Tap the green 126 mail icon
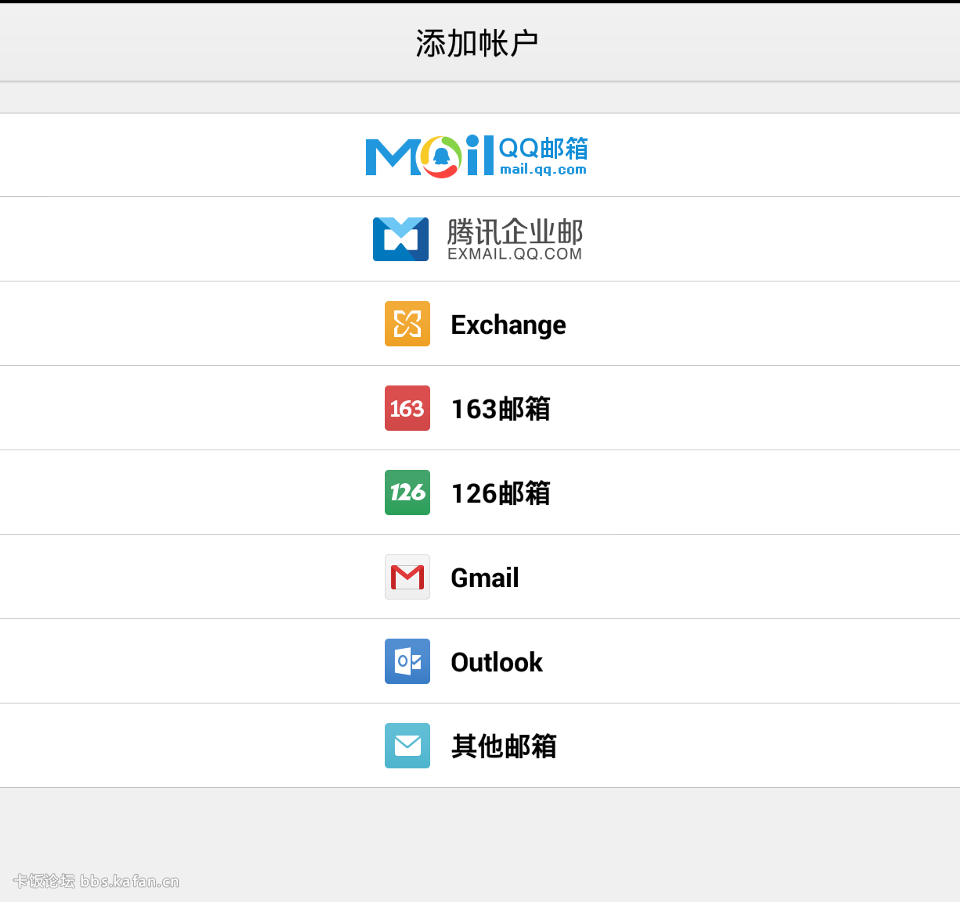Image resolution: width=960 pixels, height=902 pixels. pyautogui.click(x=407, y=492)
